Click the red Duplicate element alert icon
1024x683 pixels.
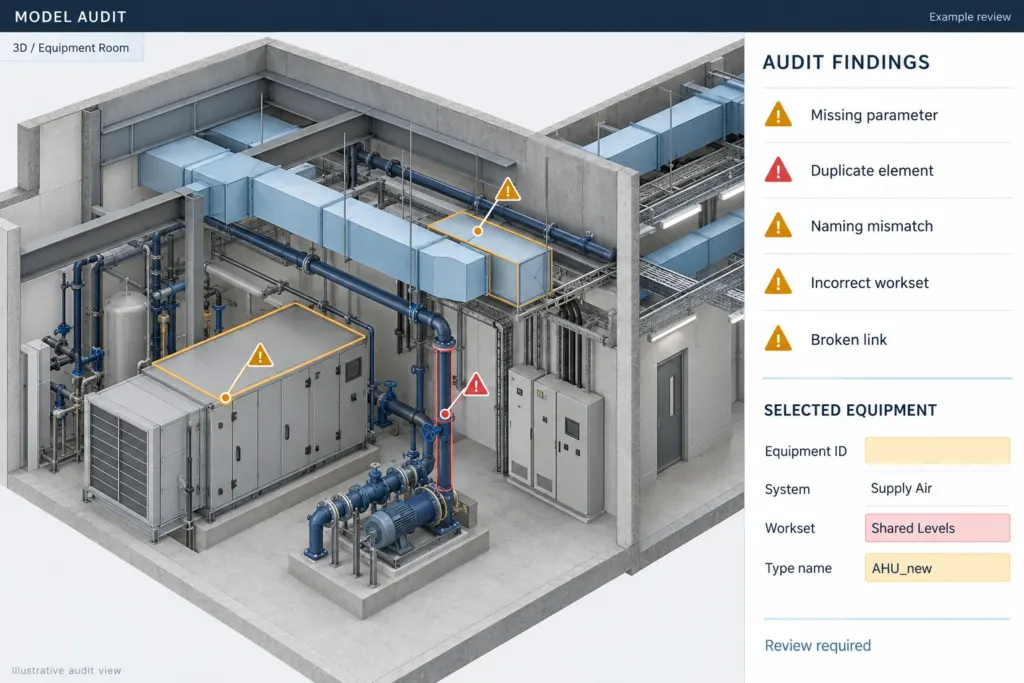tap(778, 170)
